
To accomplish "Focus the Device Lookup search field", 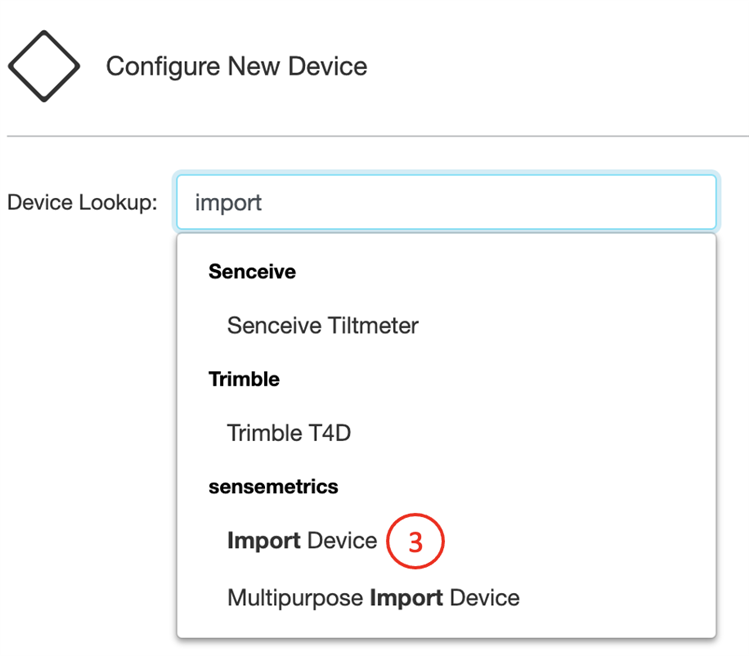I will [x=446, y=203].
